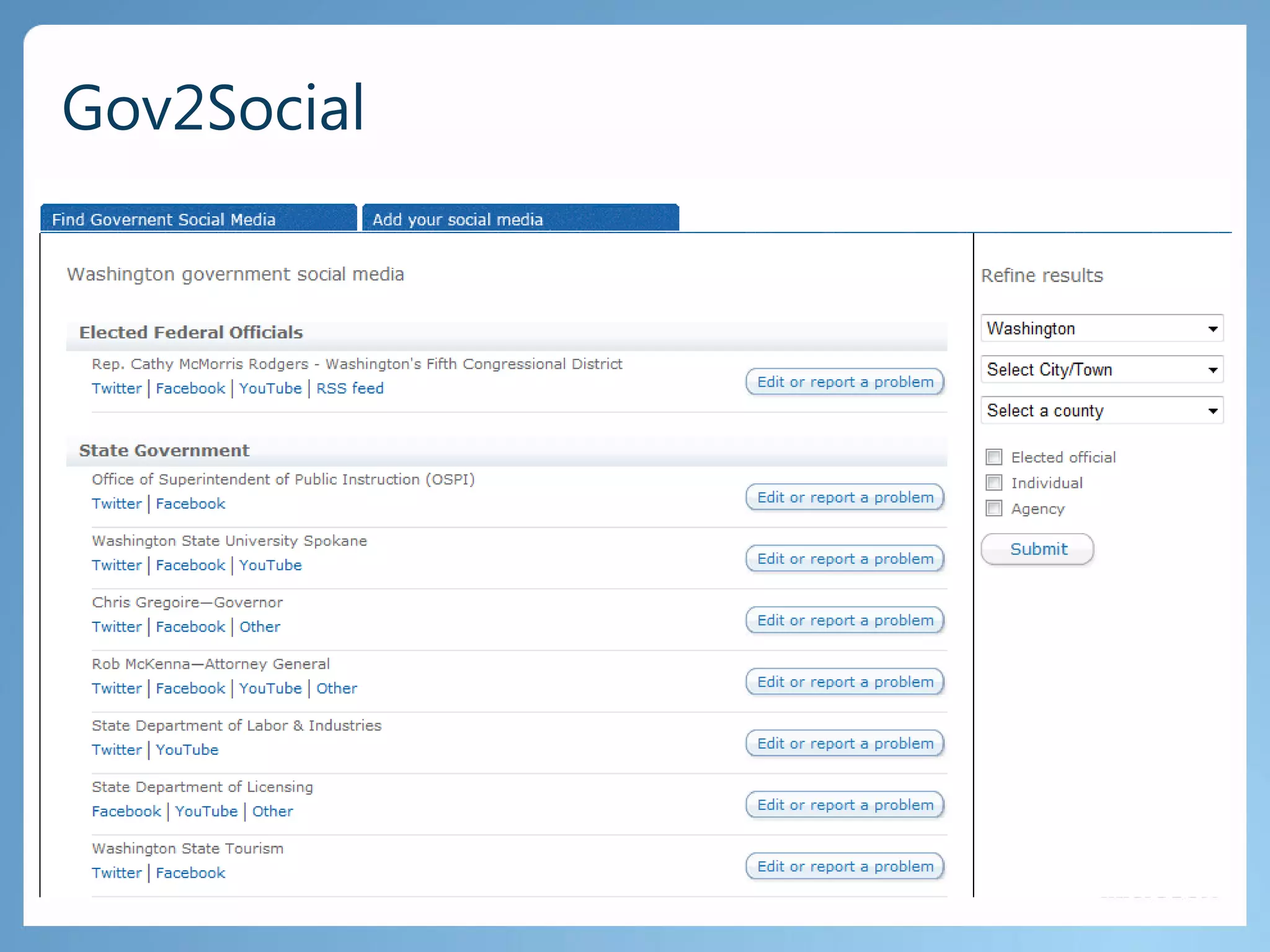Open the Add your social media tab

pos(520,219)
